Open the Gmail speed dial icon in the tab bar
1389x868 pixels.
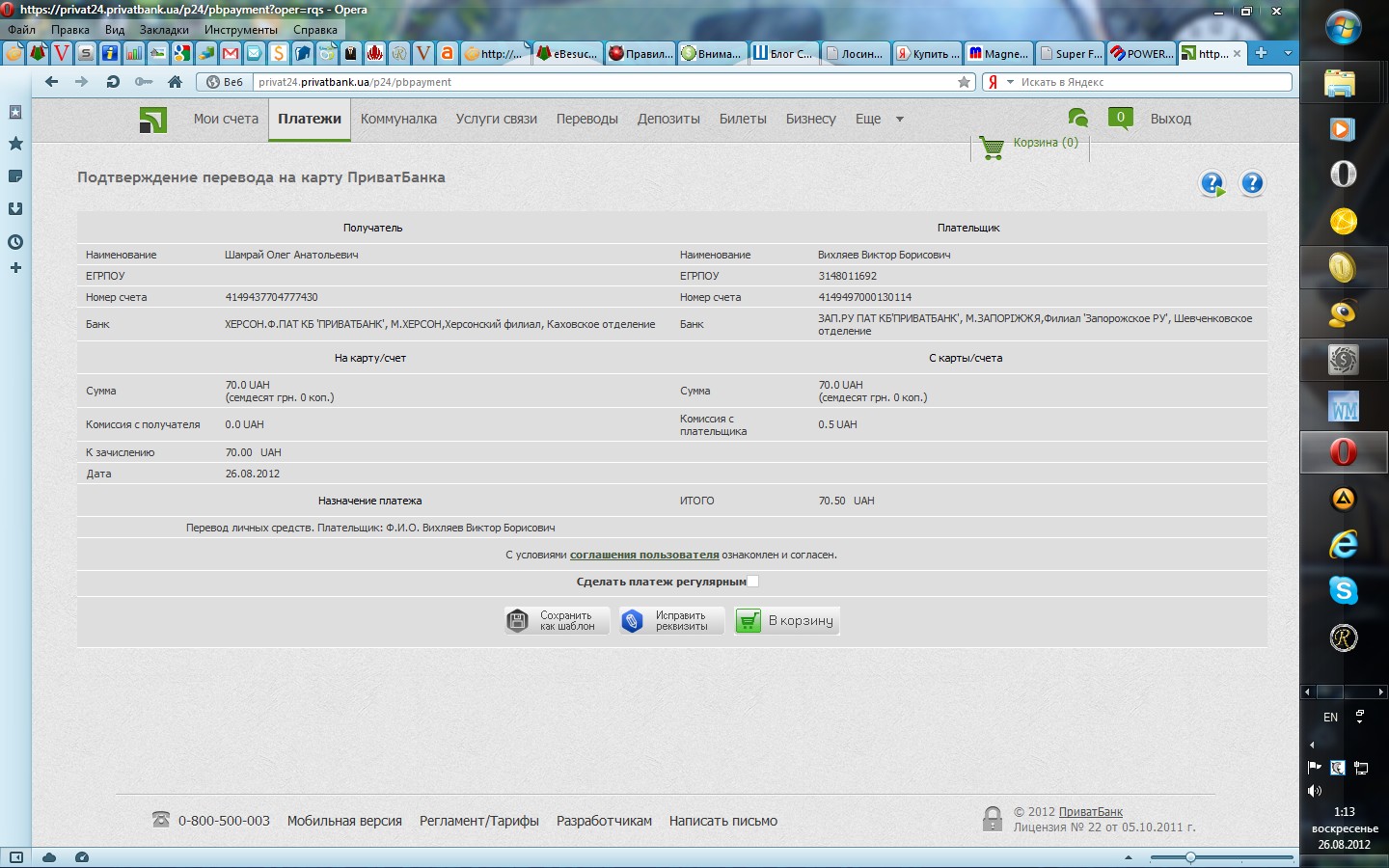[230, 53]
